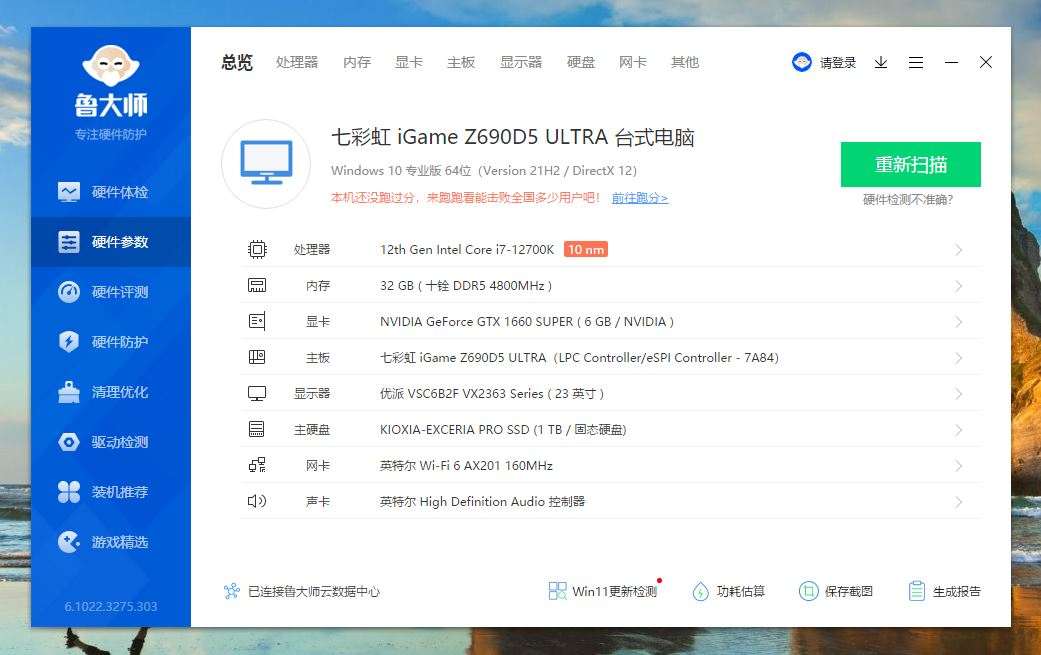Click 英特尔 Wi-Fi 6 AX201 160MHz text

pyautogui.click(x=466, y=465)
